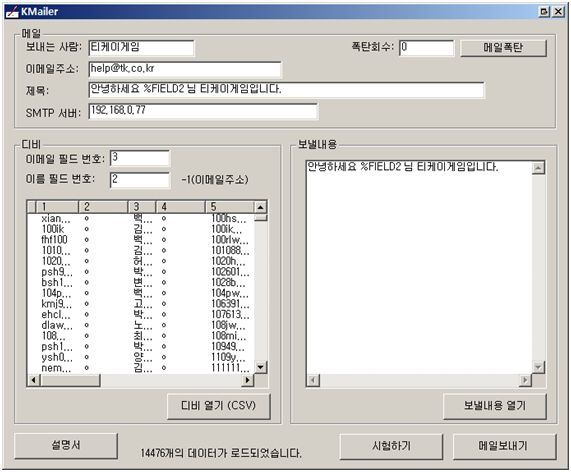Click the 시험하기 test button
571x472 pixels.
click(391, 446)
